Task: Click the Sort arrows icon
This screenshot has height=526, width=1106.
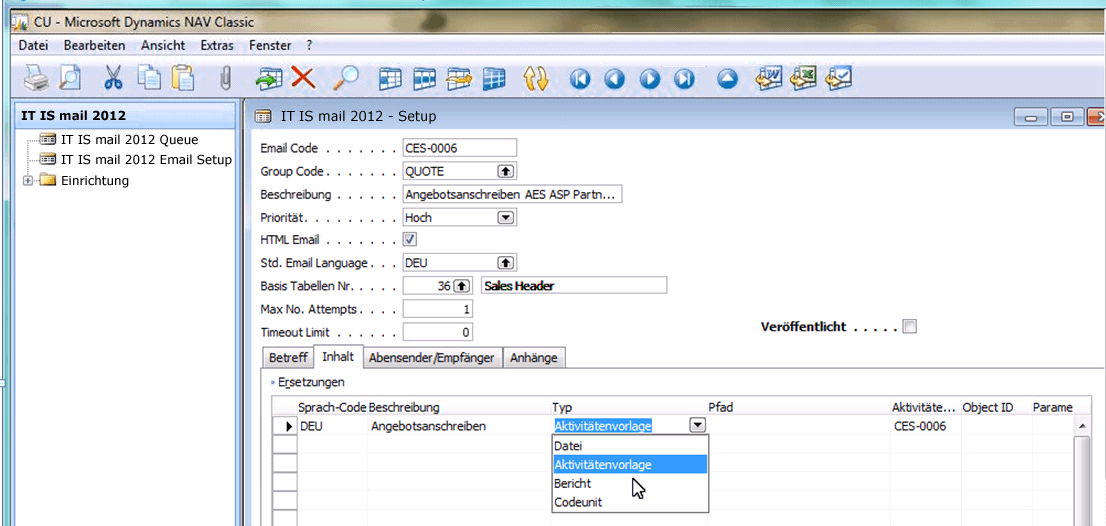Action: [x=536, y=78]
